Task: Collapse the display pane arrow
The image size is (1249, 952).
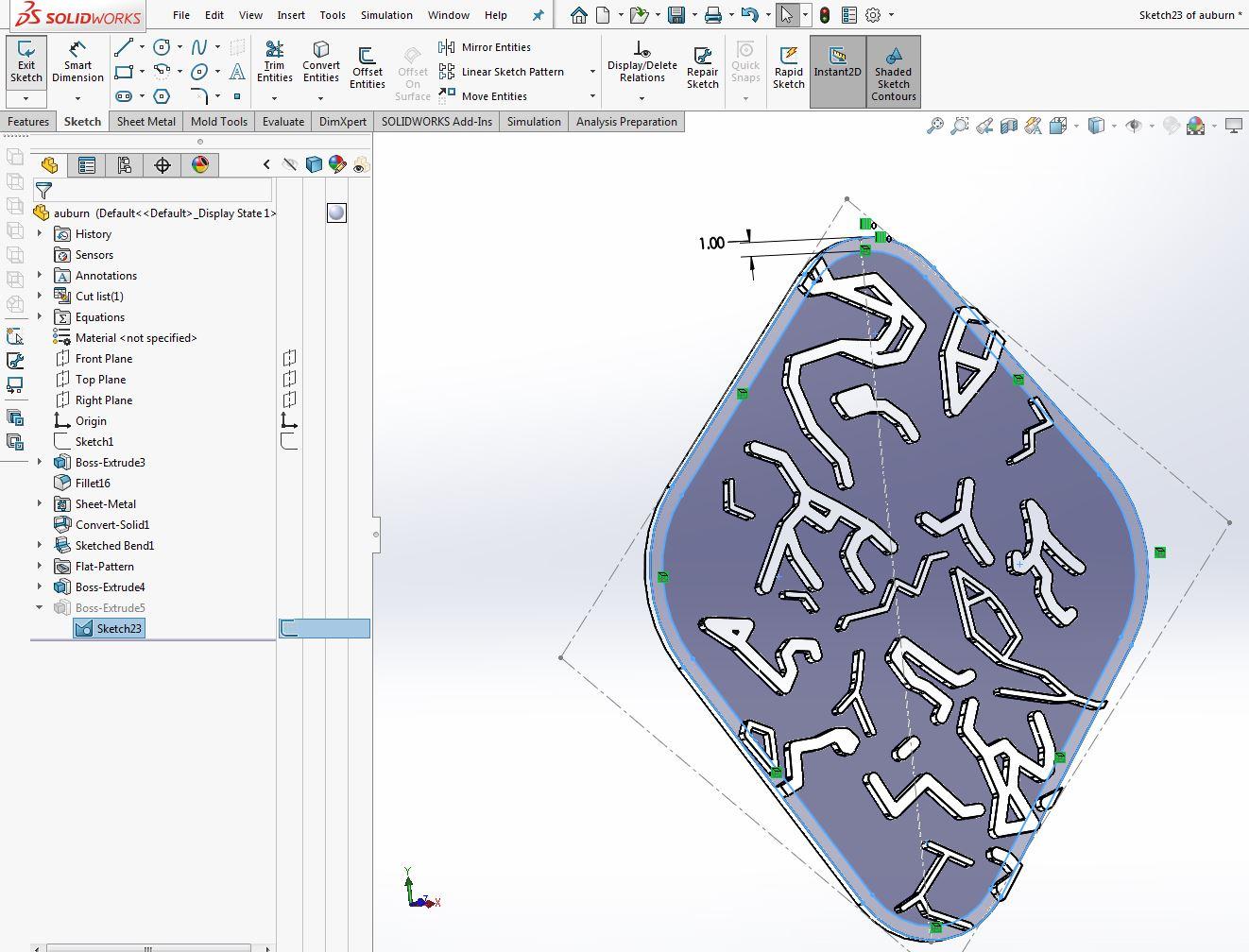Action: (266, 164)
